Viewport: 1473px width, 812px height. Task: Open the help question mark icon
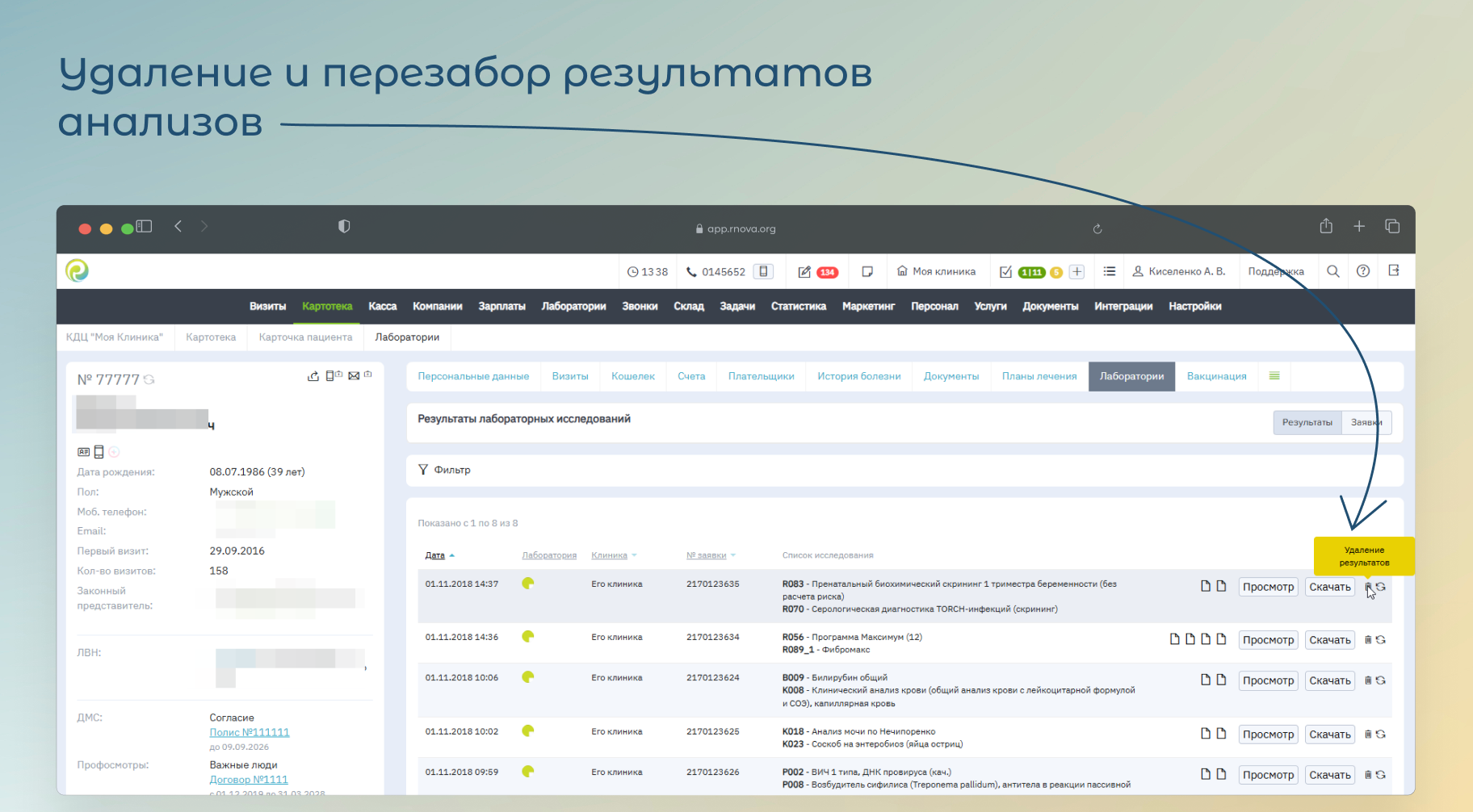coord(1363,271)
